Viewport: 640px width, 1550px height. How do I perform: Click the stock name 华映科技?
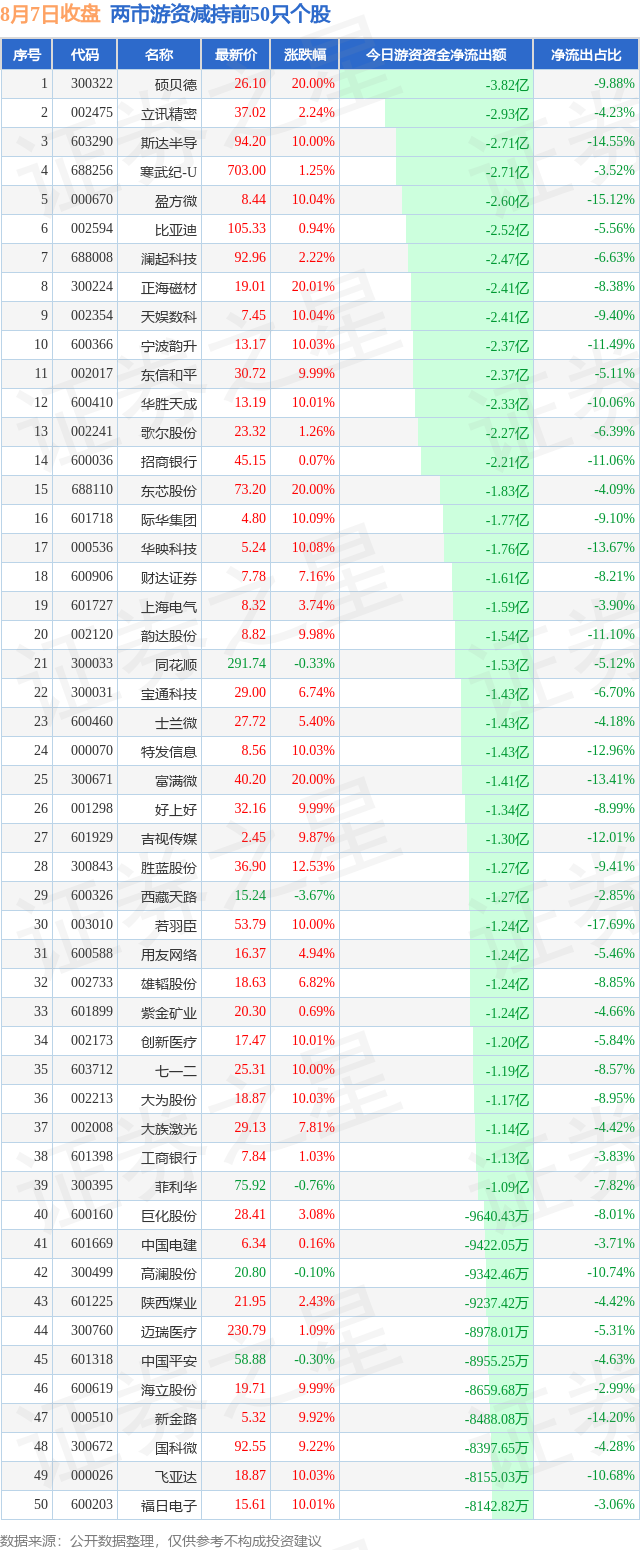169,548
